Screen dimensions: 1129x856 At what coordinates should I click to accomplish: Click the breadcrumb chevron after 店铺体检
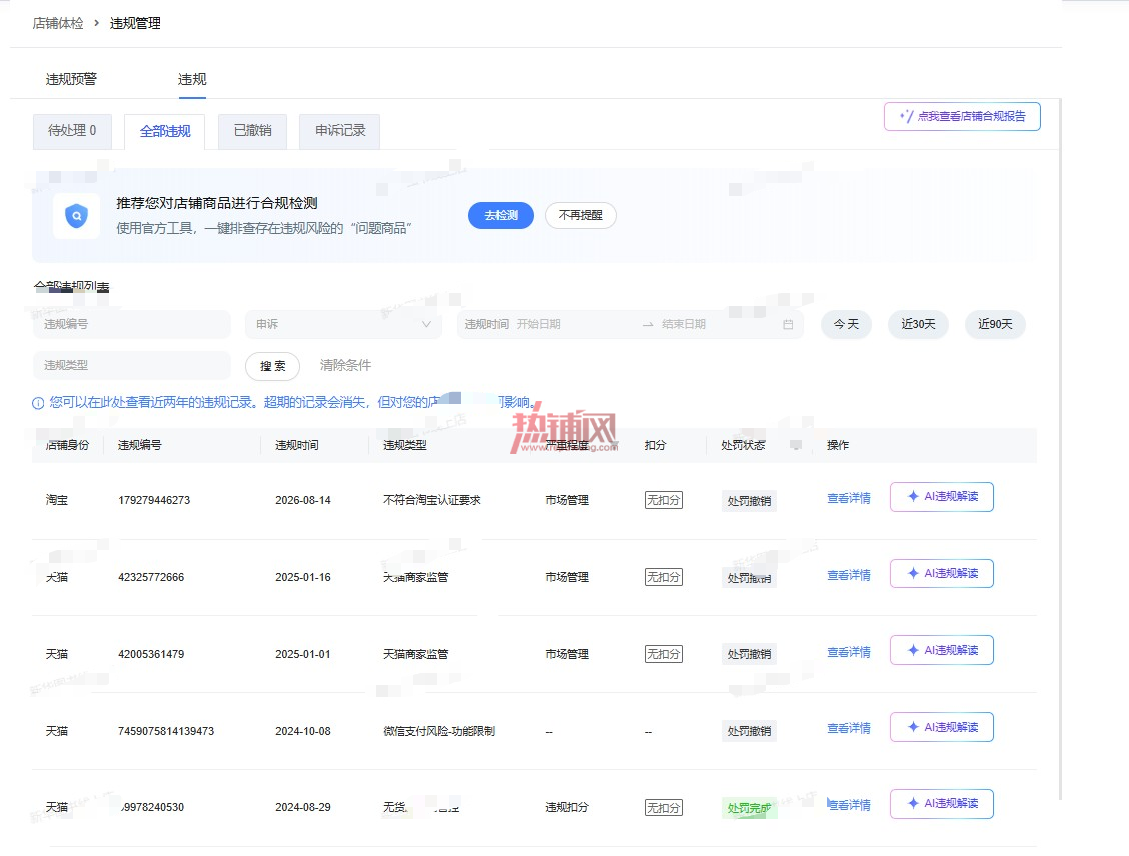coord(96,23)
